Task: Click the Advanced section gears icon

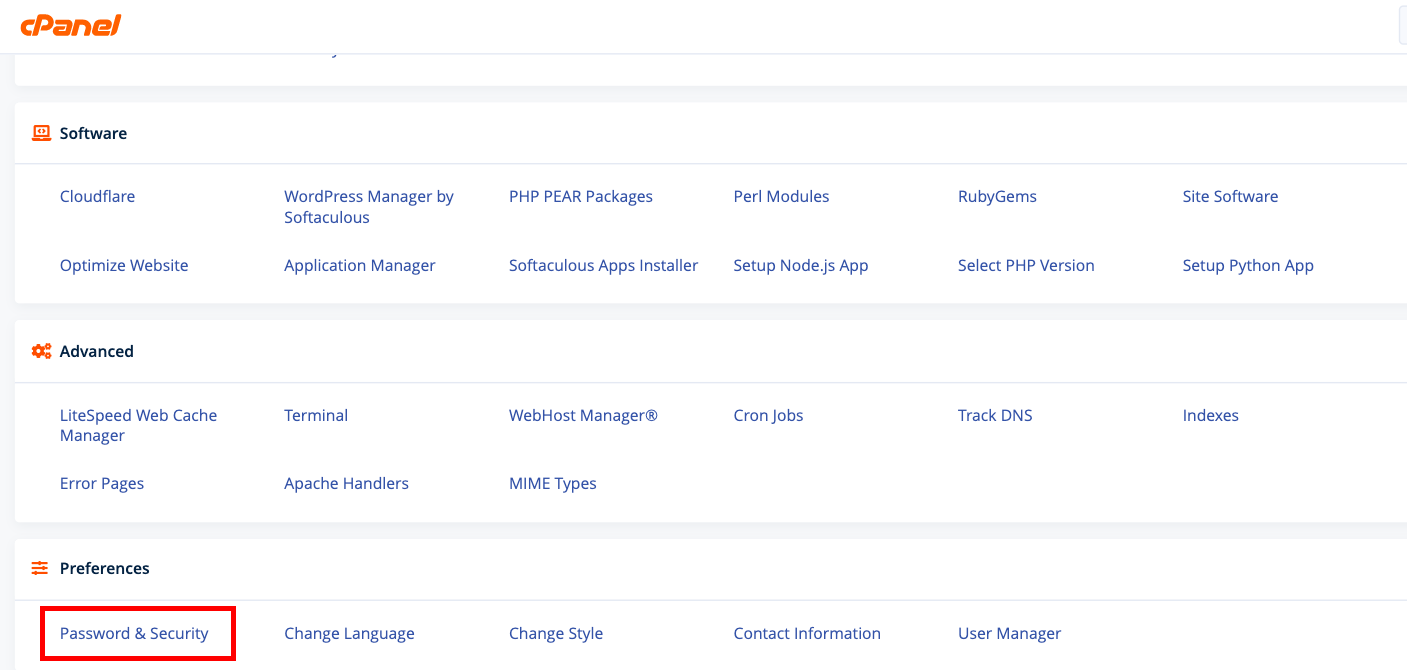Action: coord(41,351)
